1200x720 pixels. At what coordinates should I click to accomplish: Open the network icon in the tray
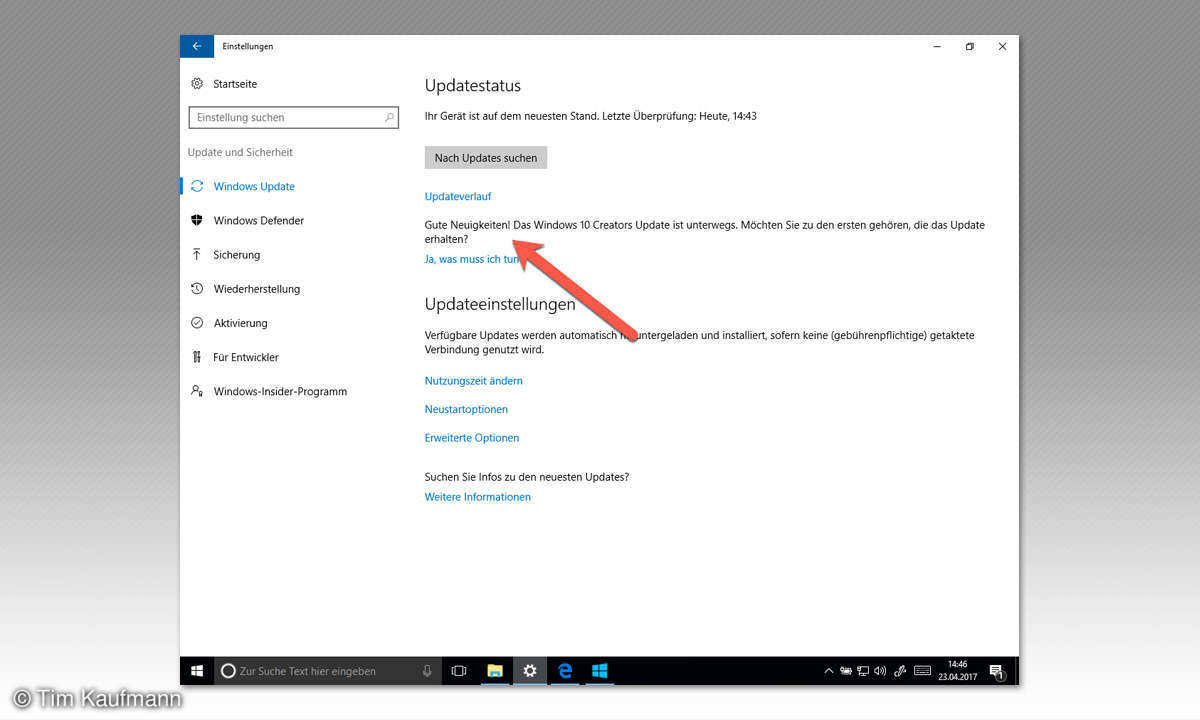click(x=863, y=671)
